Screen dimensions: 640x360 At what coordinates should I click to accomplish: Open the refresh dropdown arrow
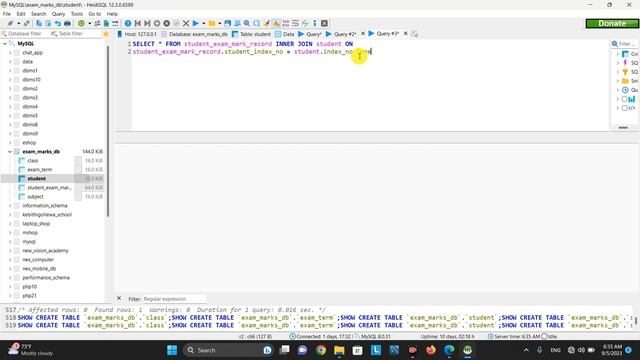pos(89,23)
